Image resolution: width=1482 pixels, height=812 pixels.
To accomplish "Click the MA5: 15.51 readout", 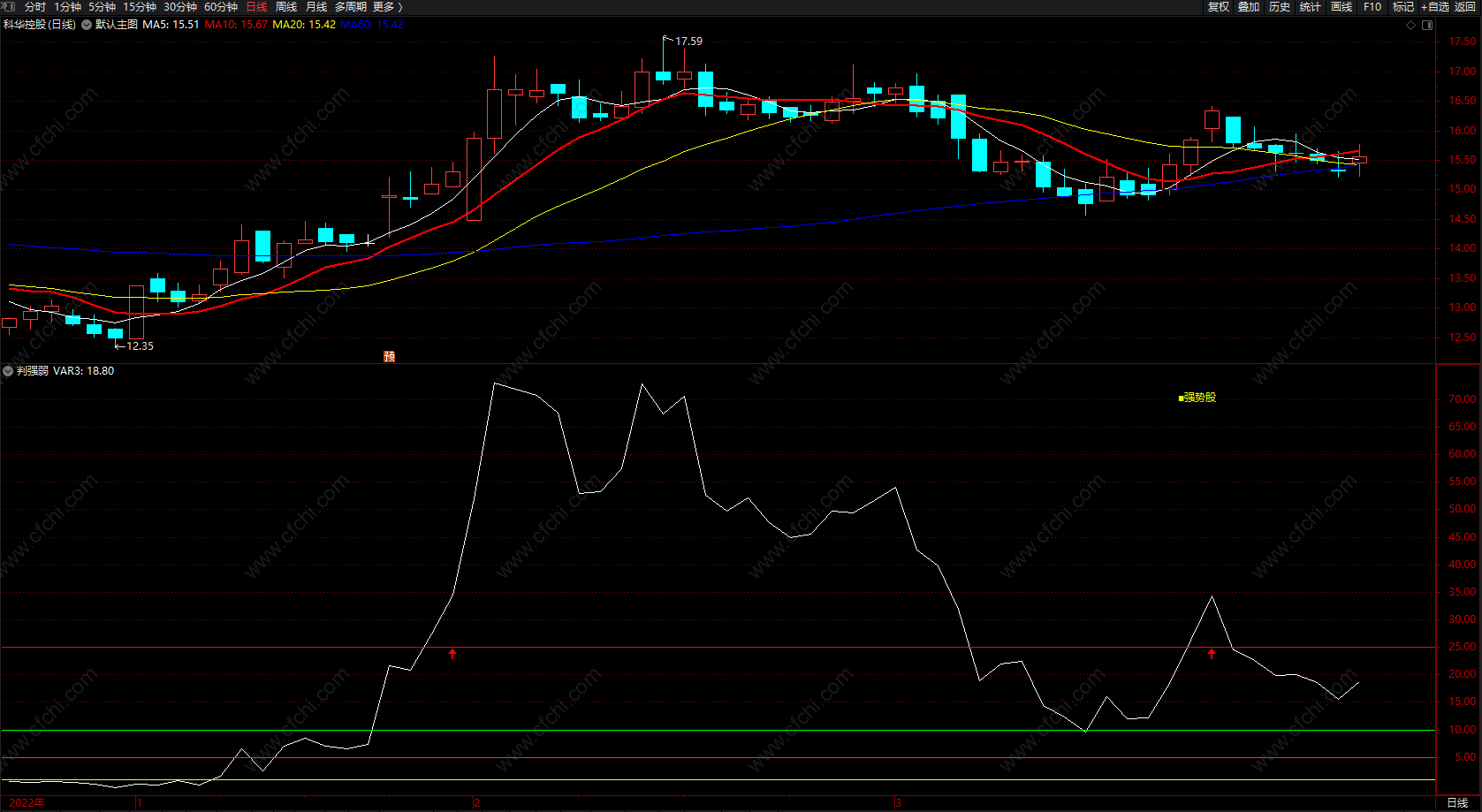I will pyautogui.click(x=171, y=25).
